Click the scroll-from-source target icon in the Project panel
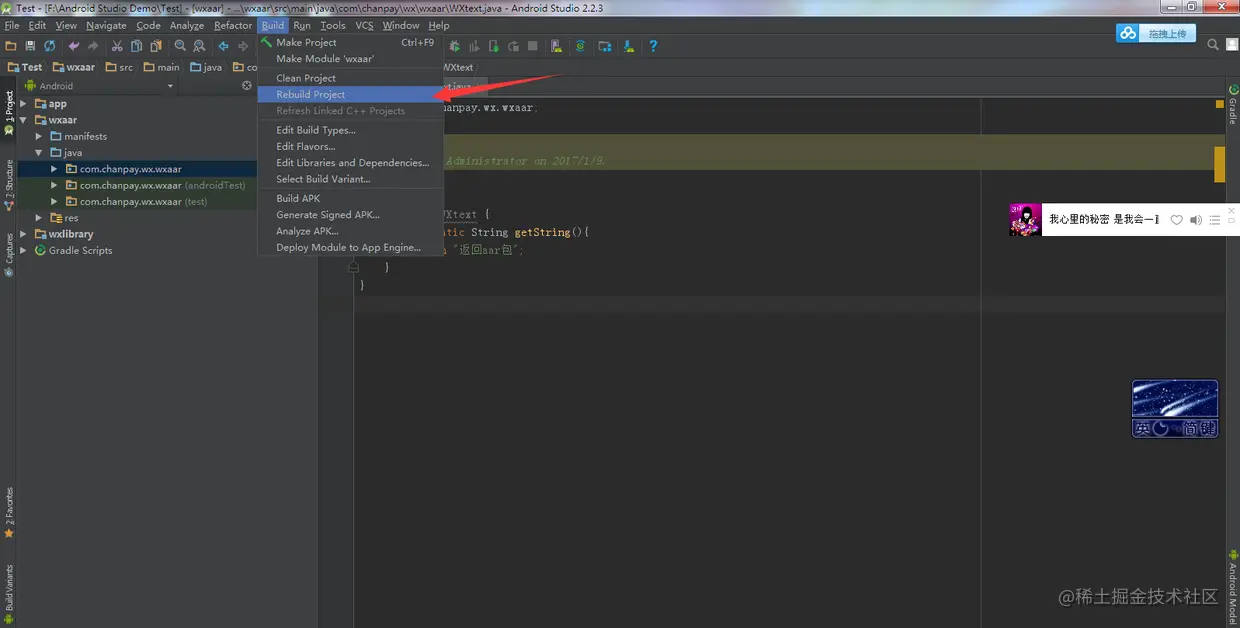 [247, 86]
